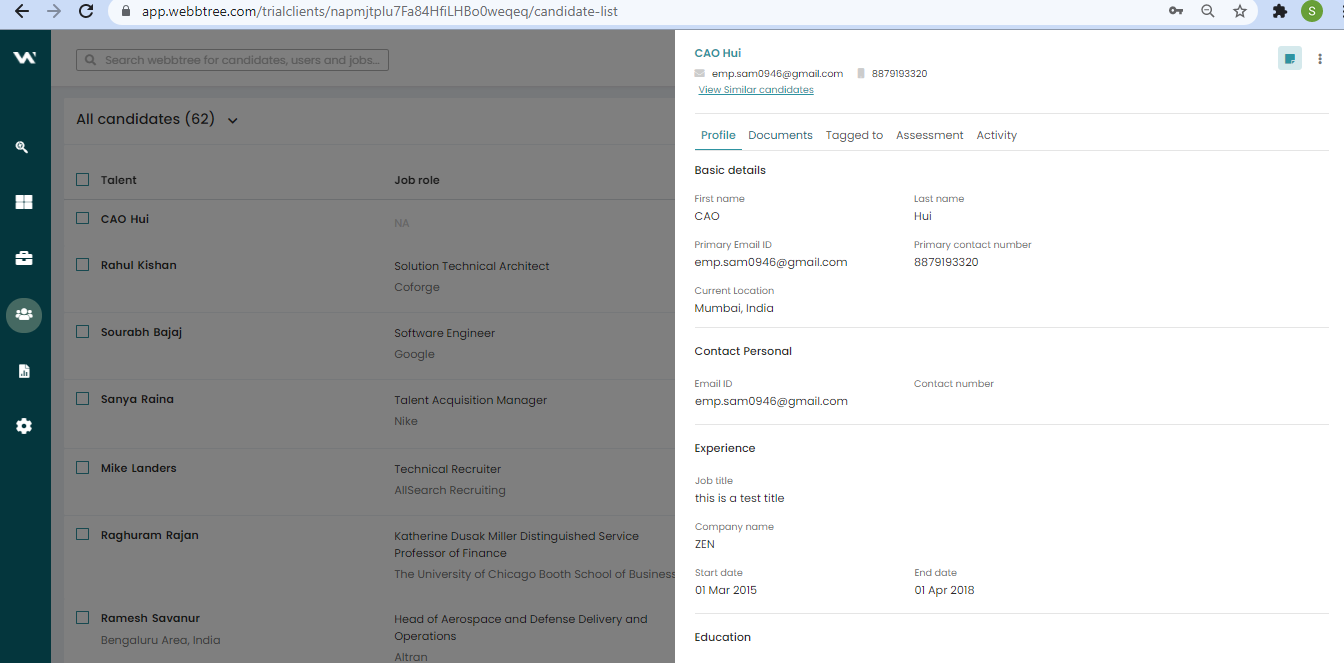Check the Mike Landers row checkbox
The height and width of the screenshot is (663, 1344).
coord(83,467)
